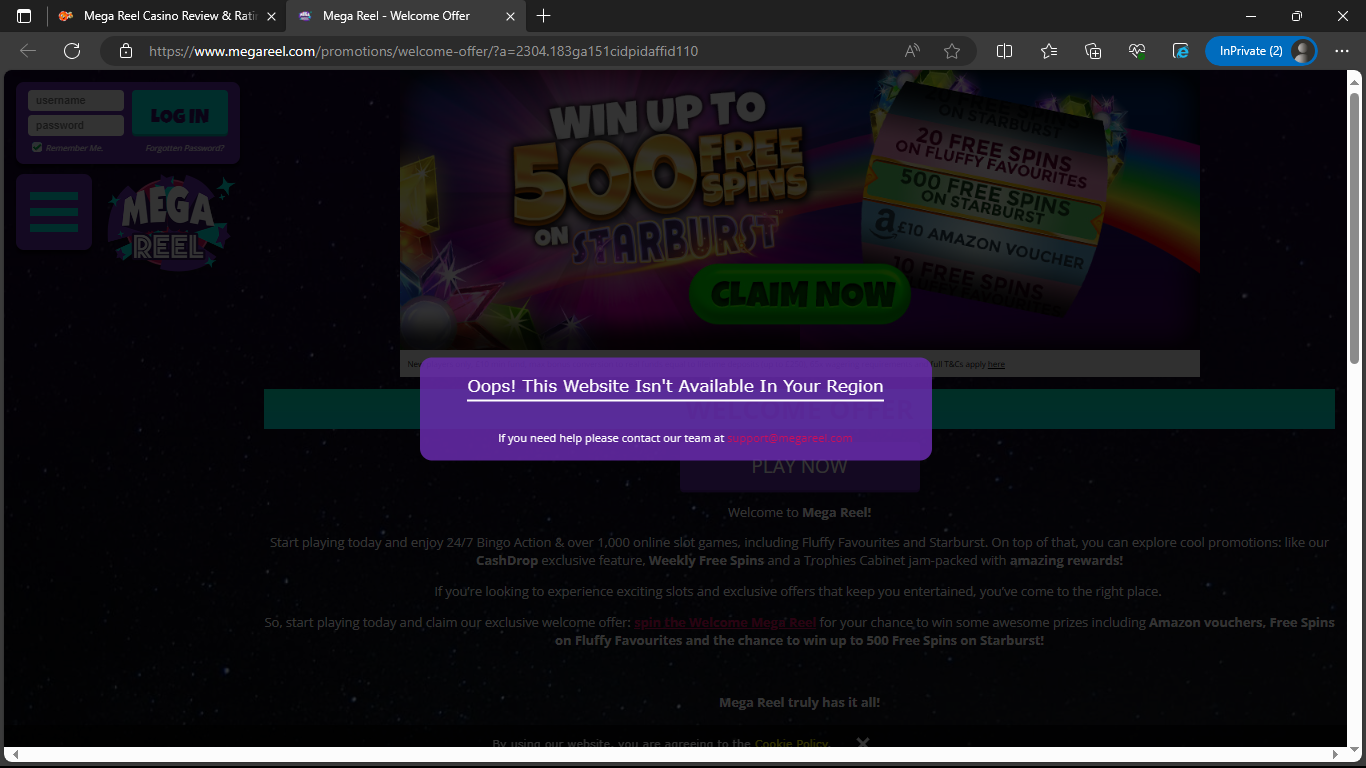
Task: Expand the Mega Reel hamburger menu
Action: coord(54,212)
